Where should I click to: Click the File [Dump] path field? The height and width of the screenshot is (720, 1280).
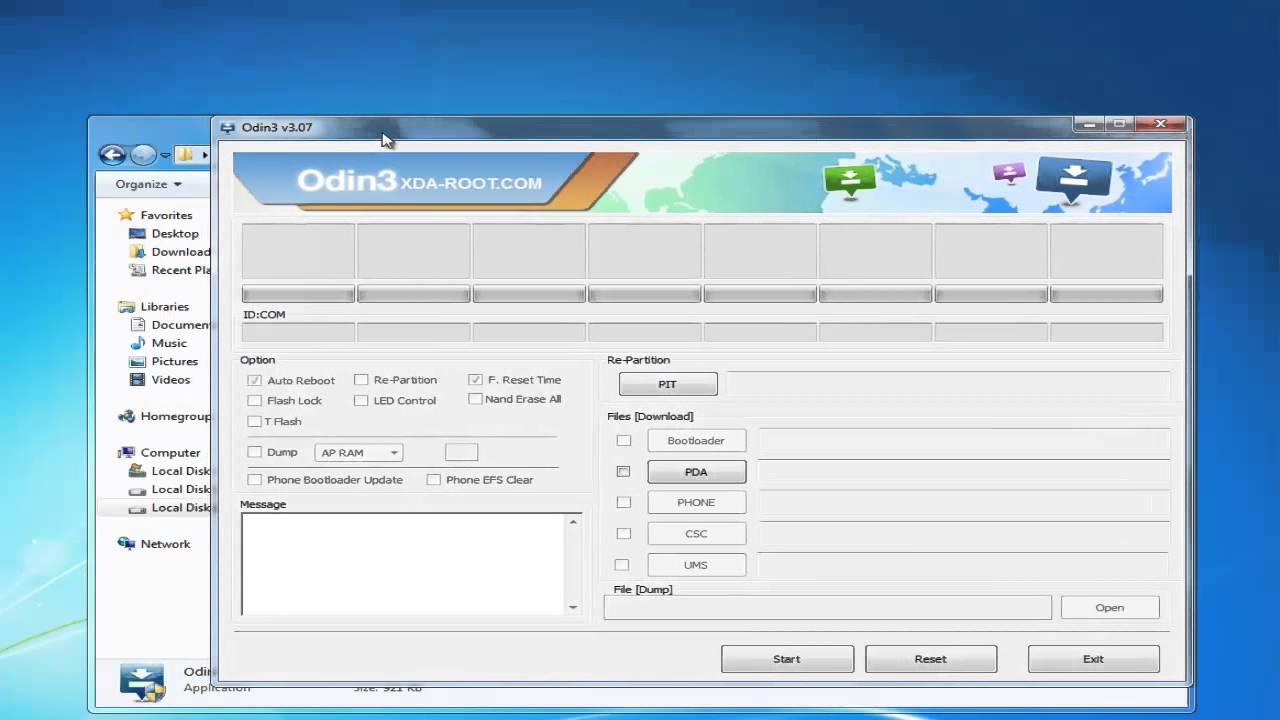point(828,607)
